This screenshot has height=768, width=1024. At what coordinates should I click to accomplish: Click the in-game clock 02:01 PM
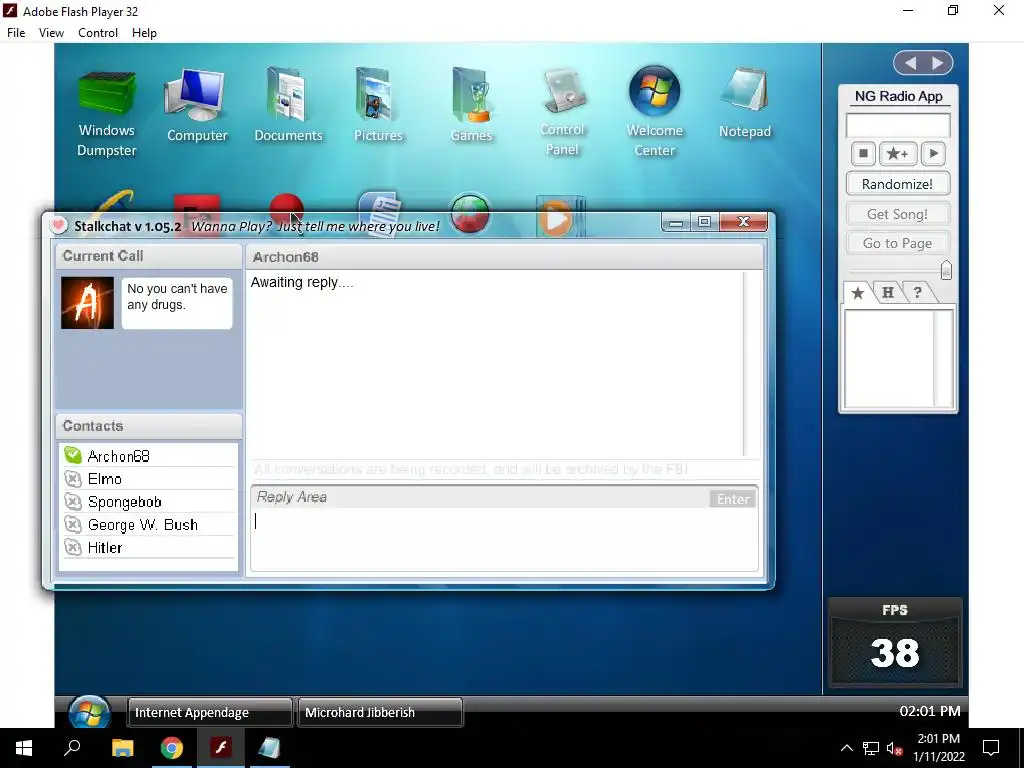click(929, 711)
